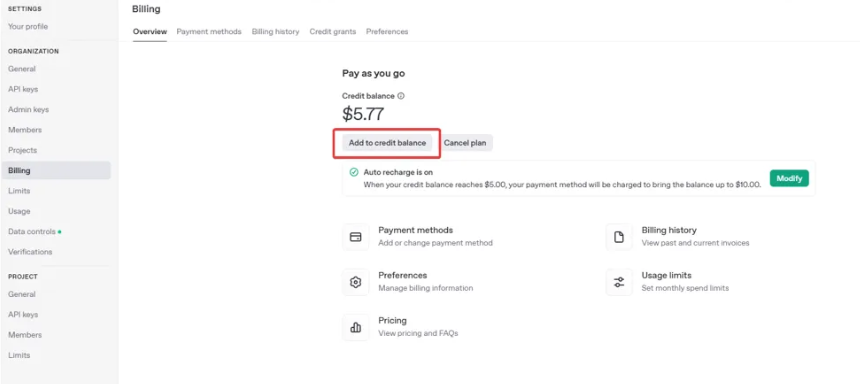Click the Add to credit balance button
This screenshot has width=860, height=384.
(387, 143)
